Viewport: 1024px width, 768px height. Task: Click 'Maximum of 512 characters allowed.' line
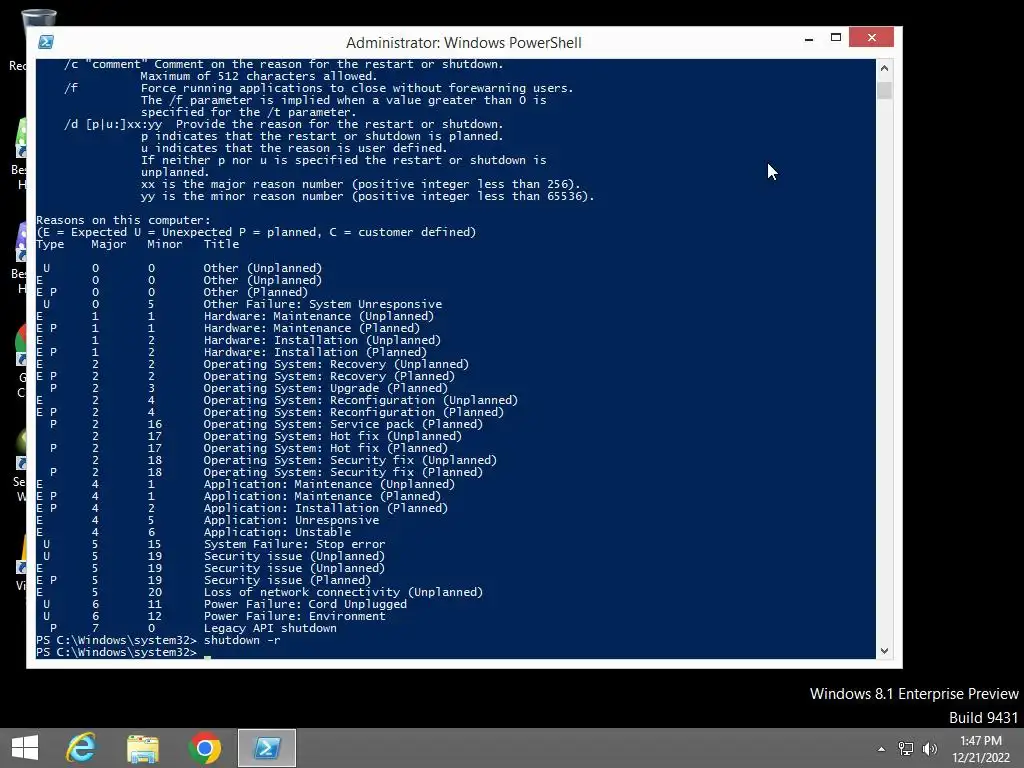(259, 76)
